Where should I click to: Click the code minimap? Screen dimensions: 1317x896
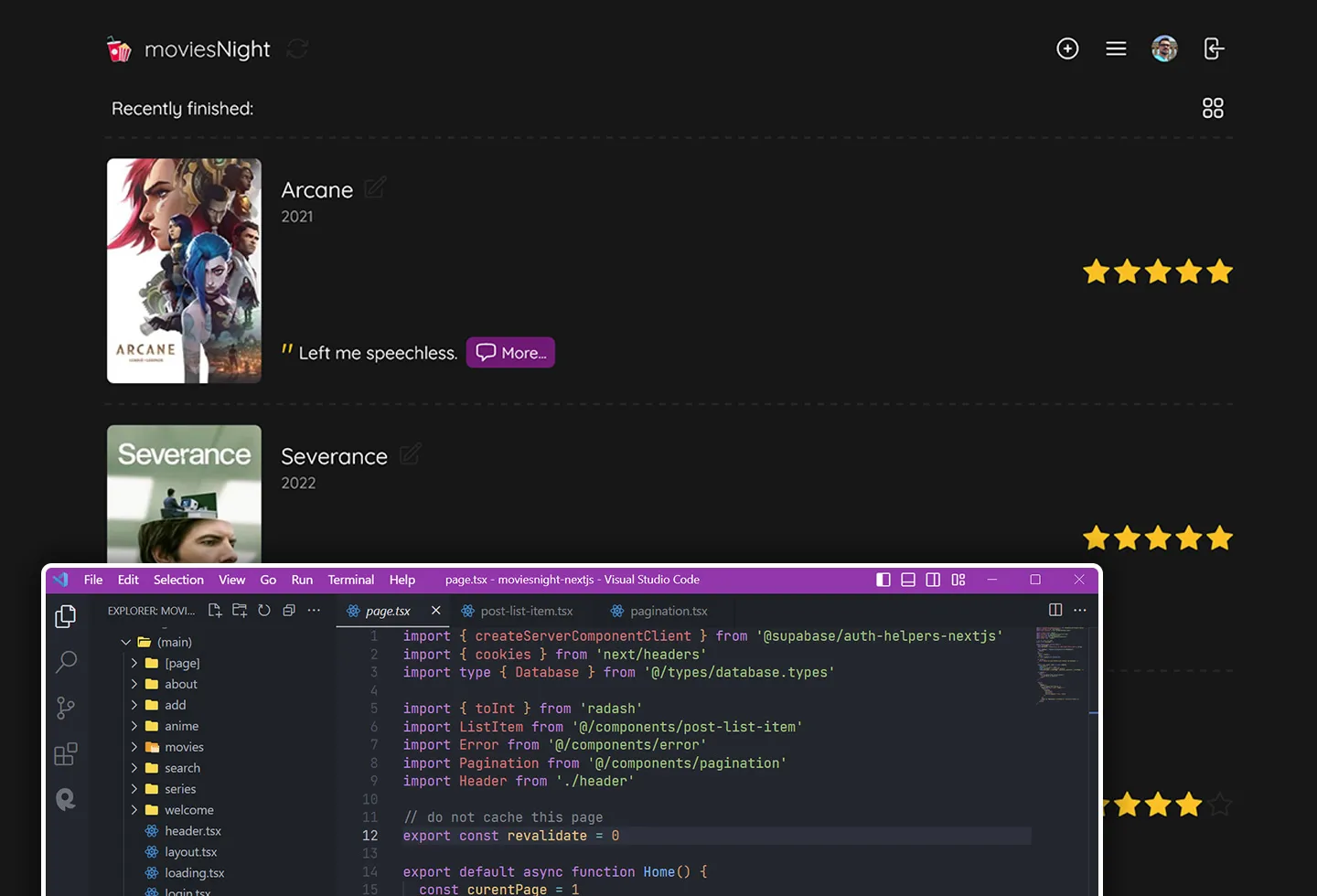coord(1060,665)
